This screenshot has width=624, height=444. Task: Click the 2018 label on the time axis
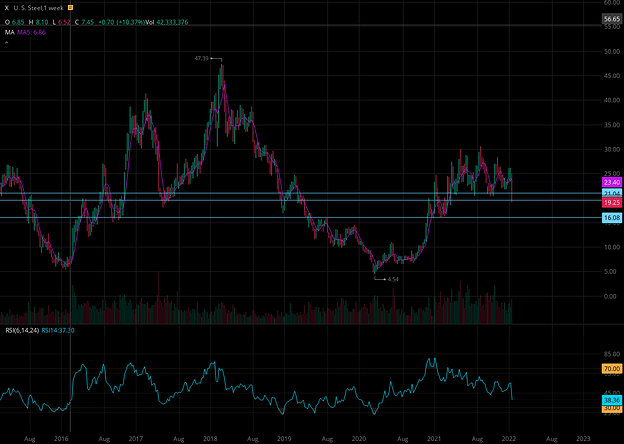(x=210, y=439)
